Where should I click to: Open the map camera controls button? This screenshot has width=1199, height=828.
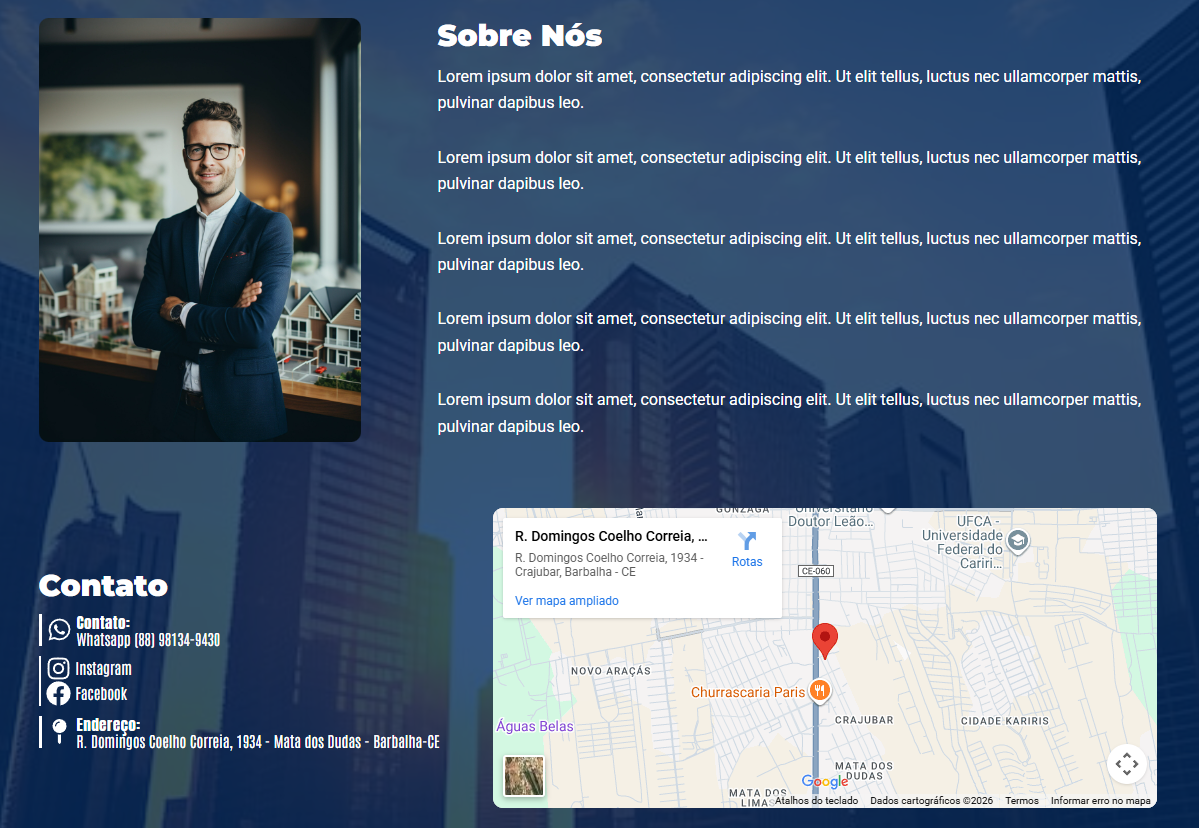click(x=1127, y=764)
